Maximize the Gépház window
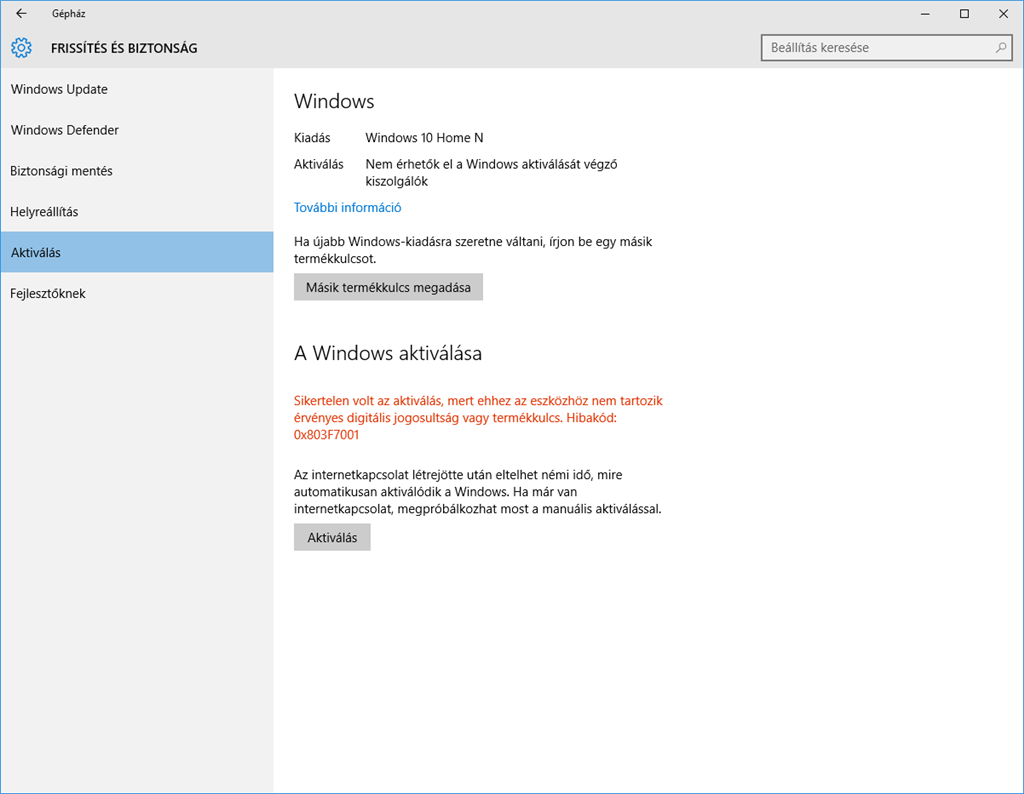Viewport: 1024px width, 794px height. (964, 14)
